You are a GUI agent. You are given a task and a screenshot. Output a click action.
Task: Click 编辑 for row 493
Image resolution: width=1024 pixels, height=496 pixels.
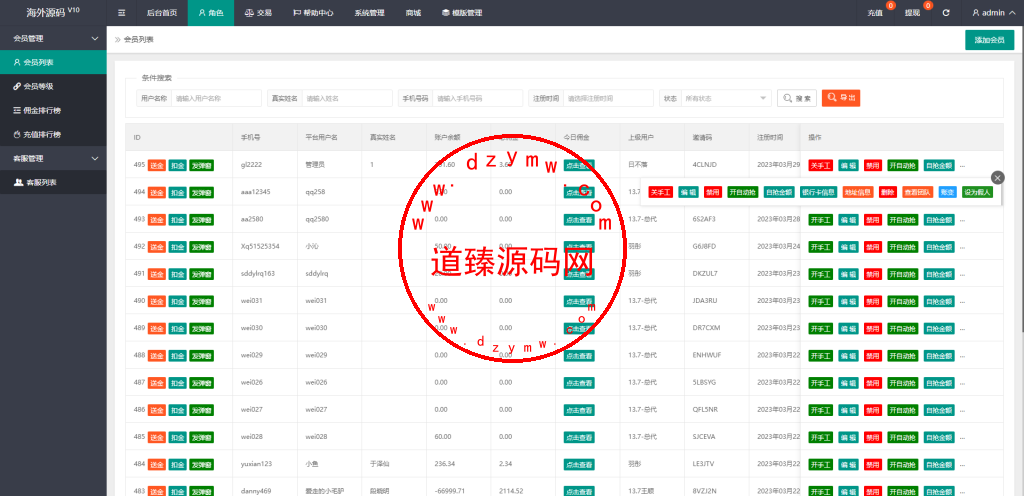[x=848, y=220]
